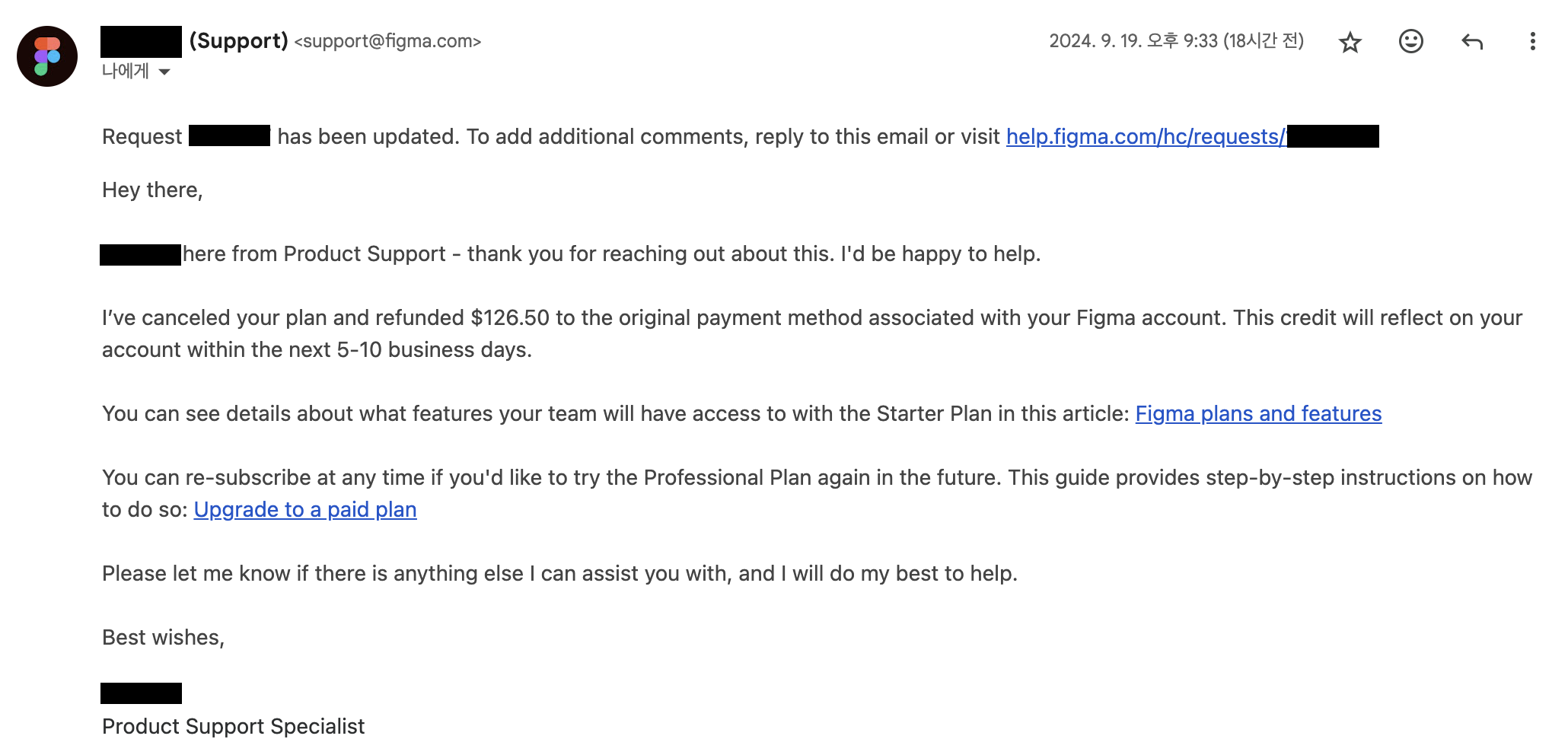
Task: Click the Please let me know sentence
Action: point(559,573)
